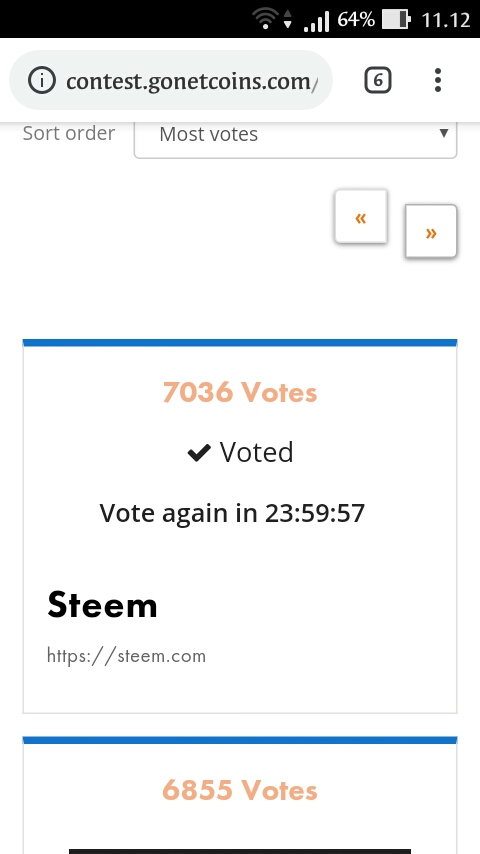Tap the 11.12 clock in status bar

point(446,20)
